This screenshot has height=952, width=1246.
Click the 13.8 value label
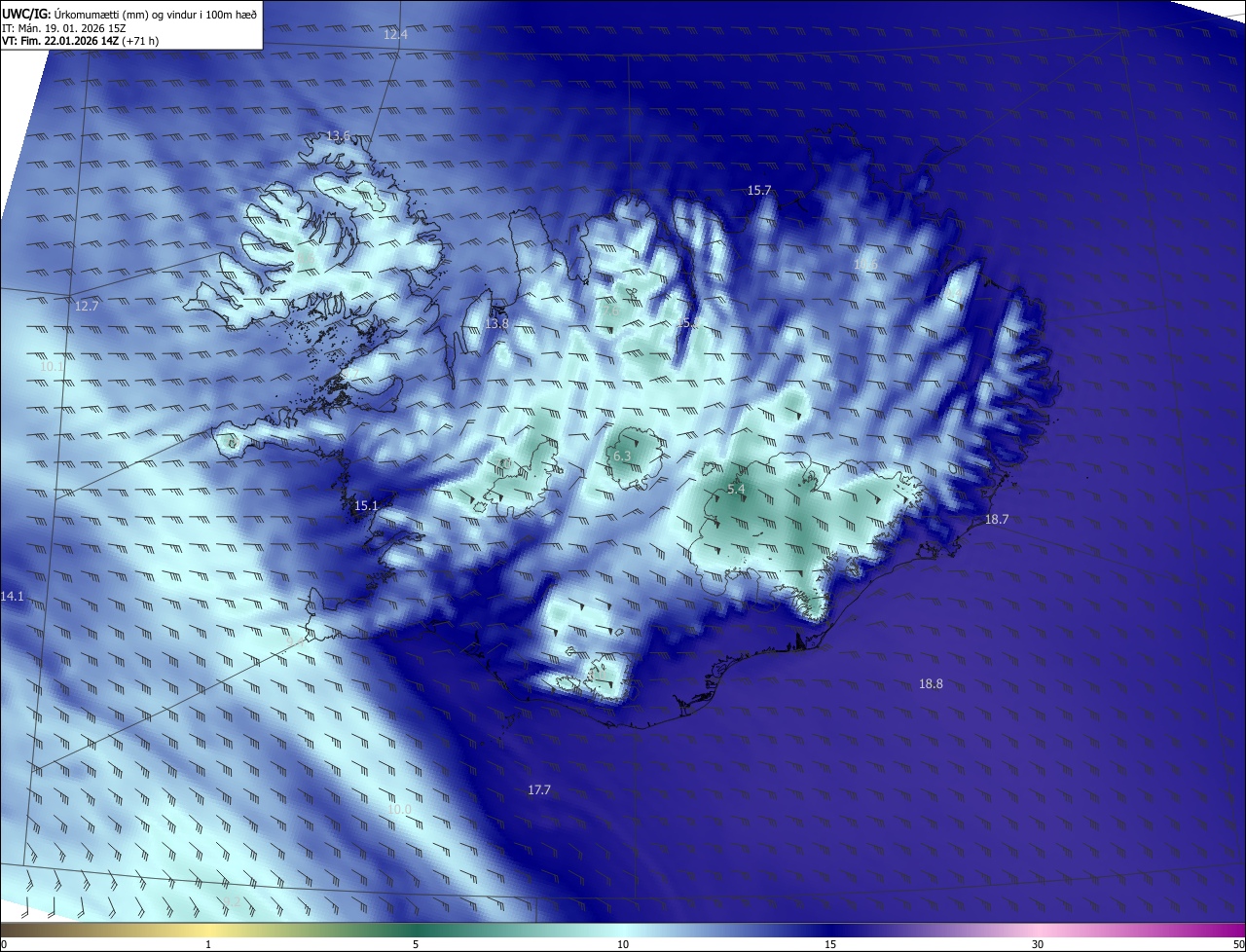[496, 323]
